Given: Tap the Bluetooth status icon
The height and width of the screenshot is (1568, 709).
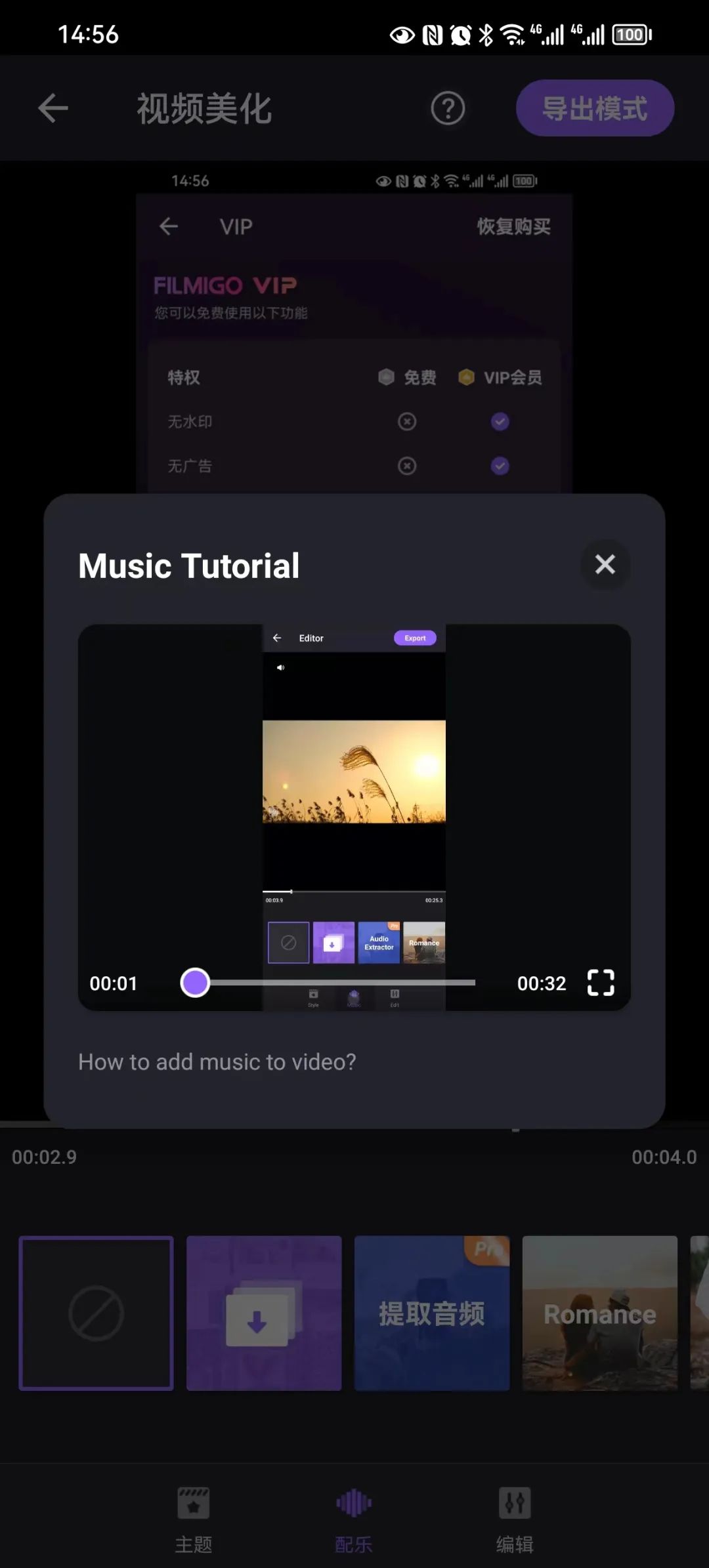Looking at the screenshot, I should click(486, 34).
